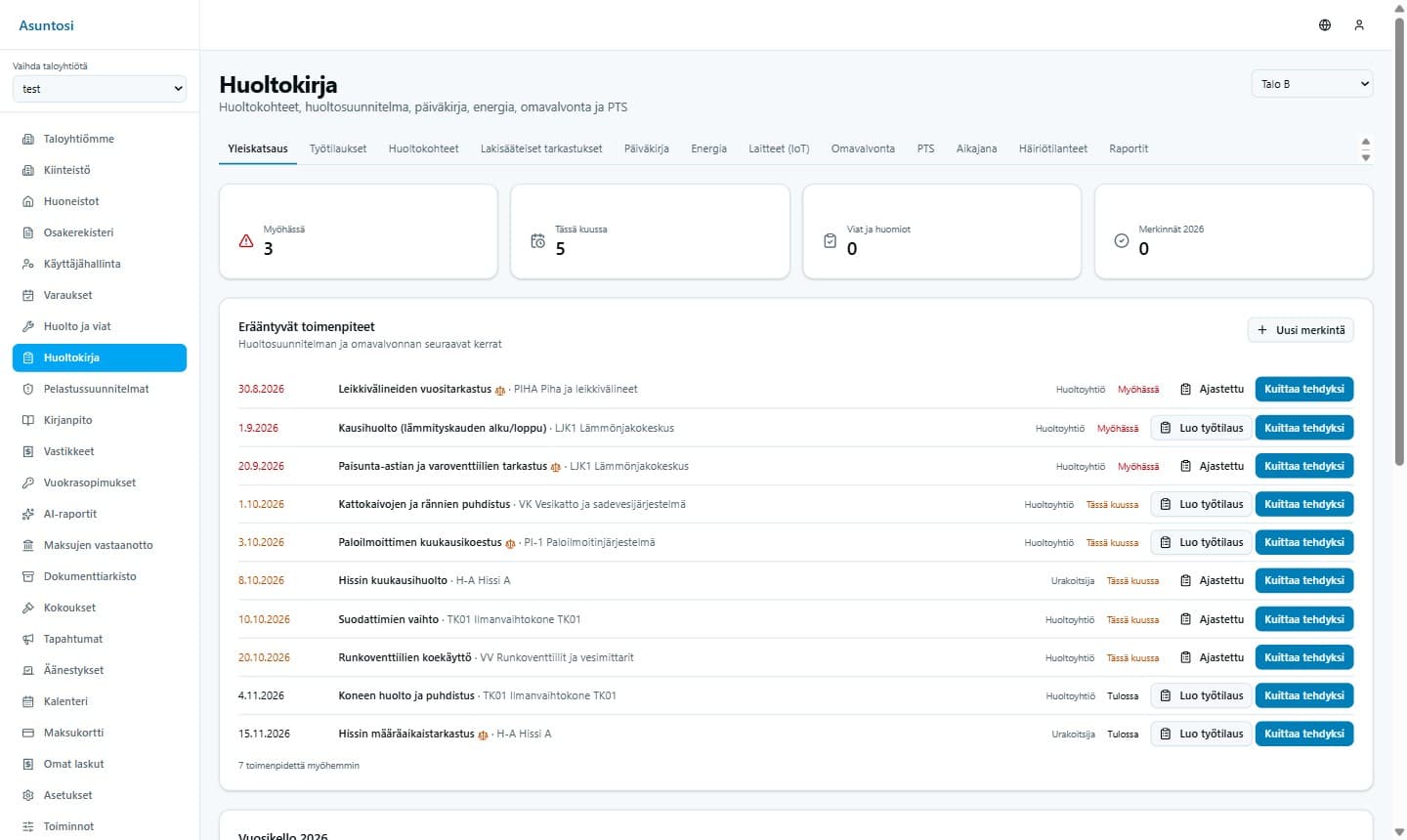Switch to the Työtilaukset tab
This screenshot has width=1407, height=840.
(338, 148)
